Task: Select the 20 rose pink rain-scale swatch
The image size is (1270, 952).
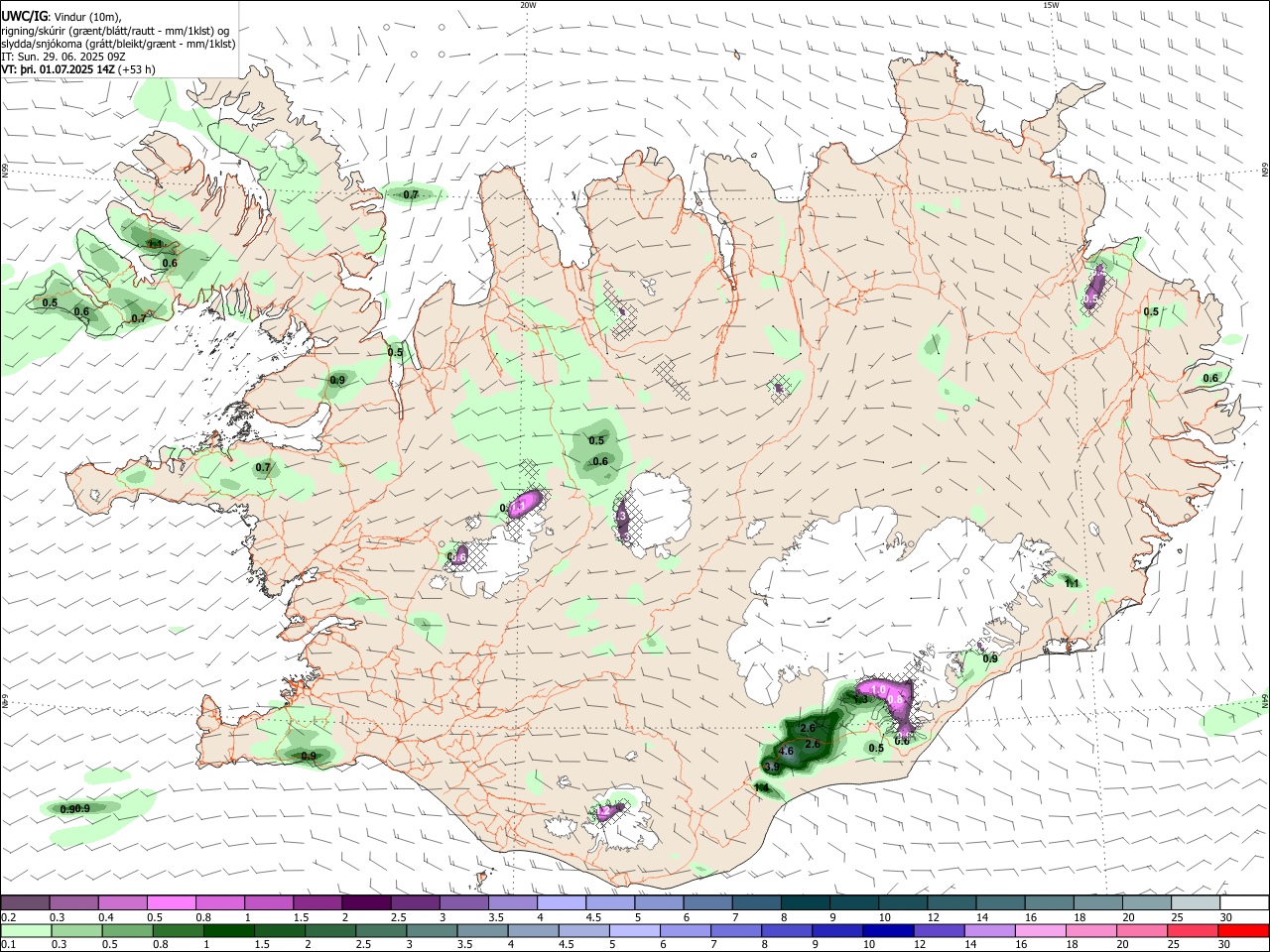Action: [x=1143, y=930]
